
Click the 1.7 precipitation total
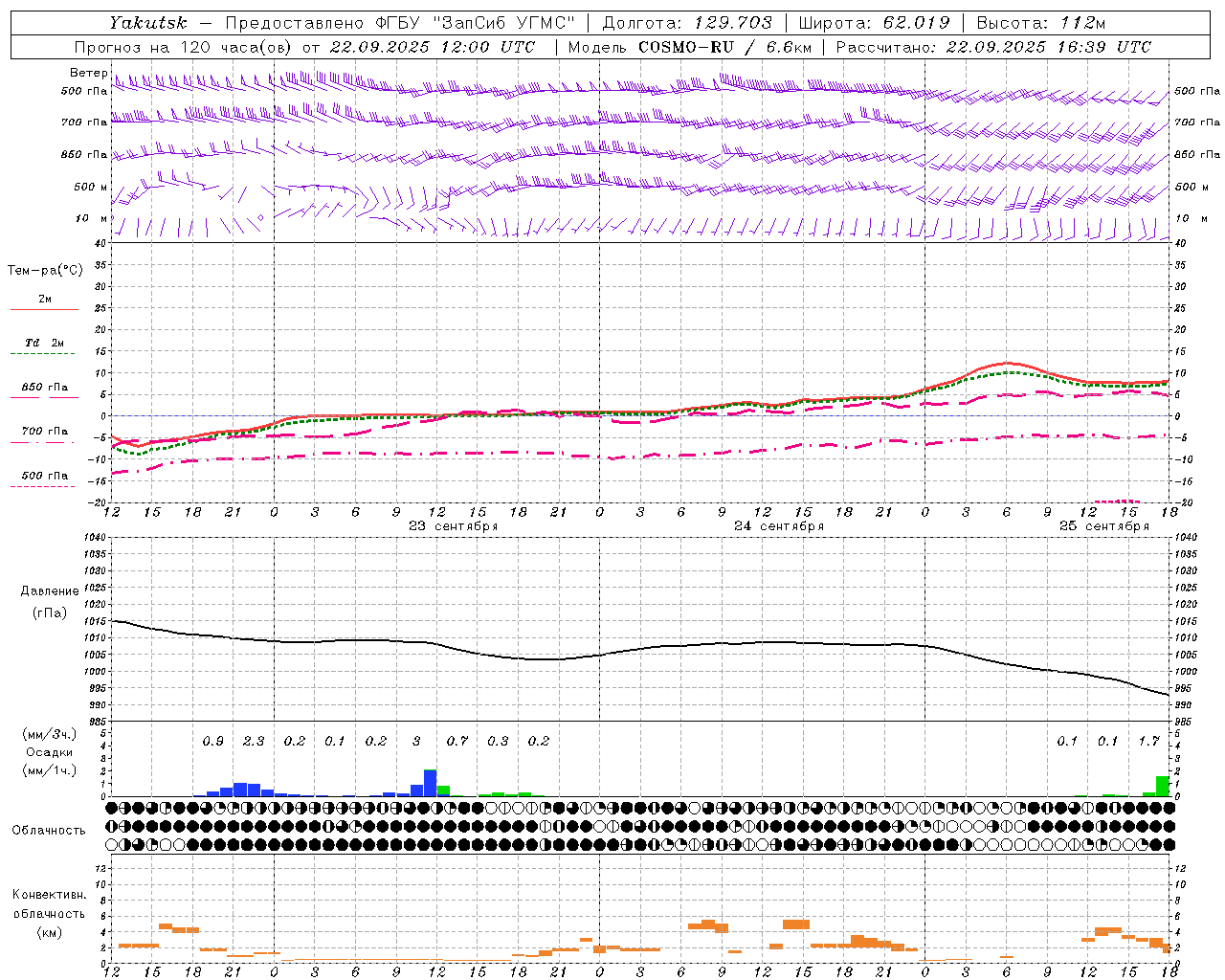pos(1149,741)
